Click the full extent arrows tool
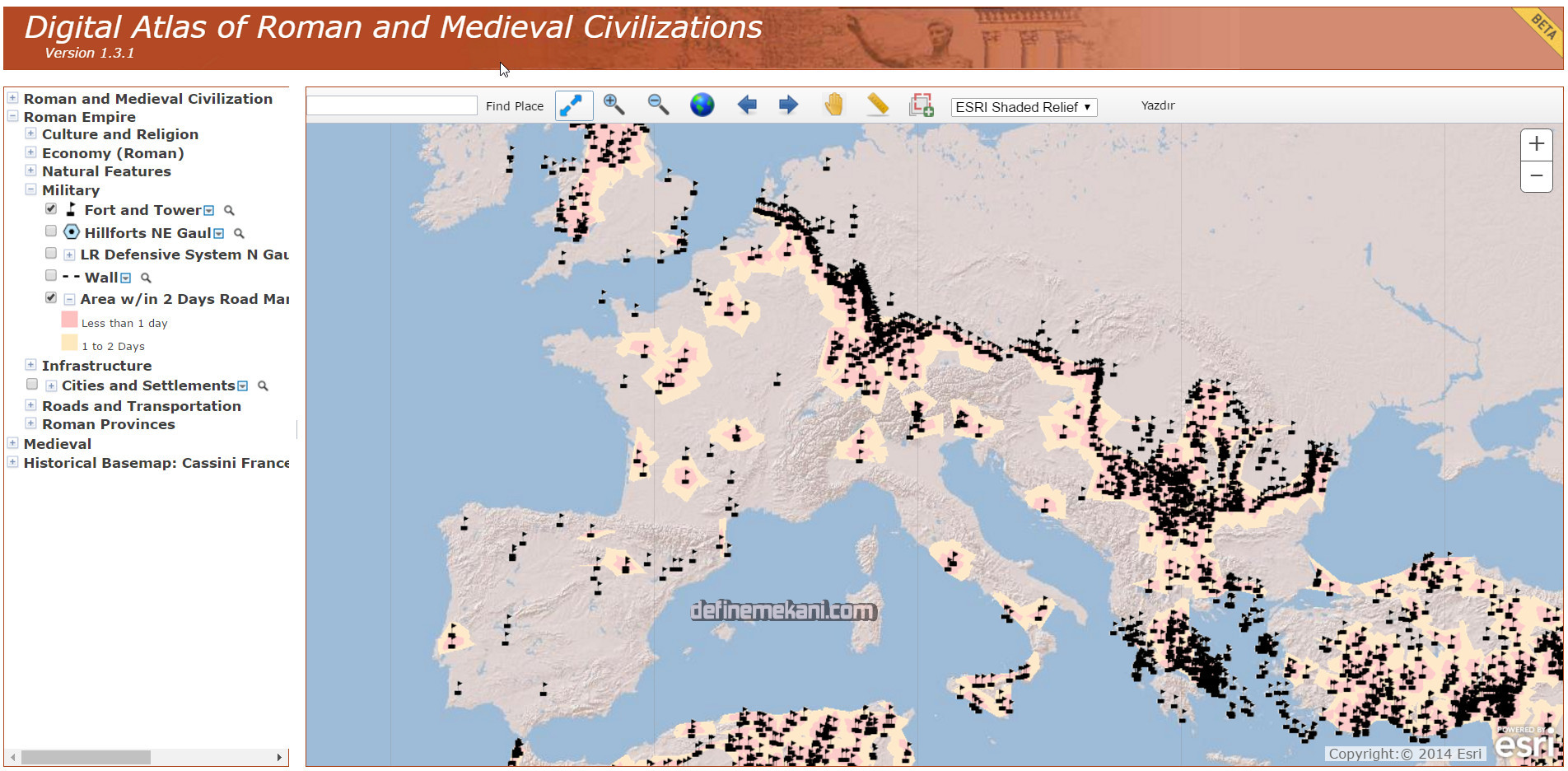 pos(573,105)
